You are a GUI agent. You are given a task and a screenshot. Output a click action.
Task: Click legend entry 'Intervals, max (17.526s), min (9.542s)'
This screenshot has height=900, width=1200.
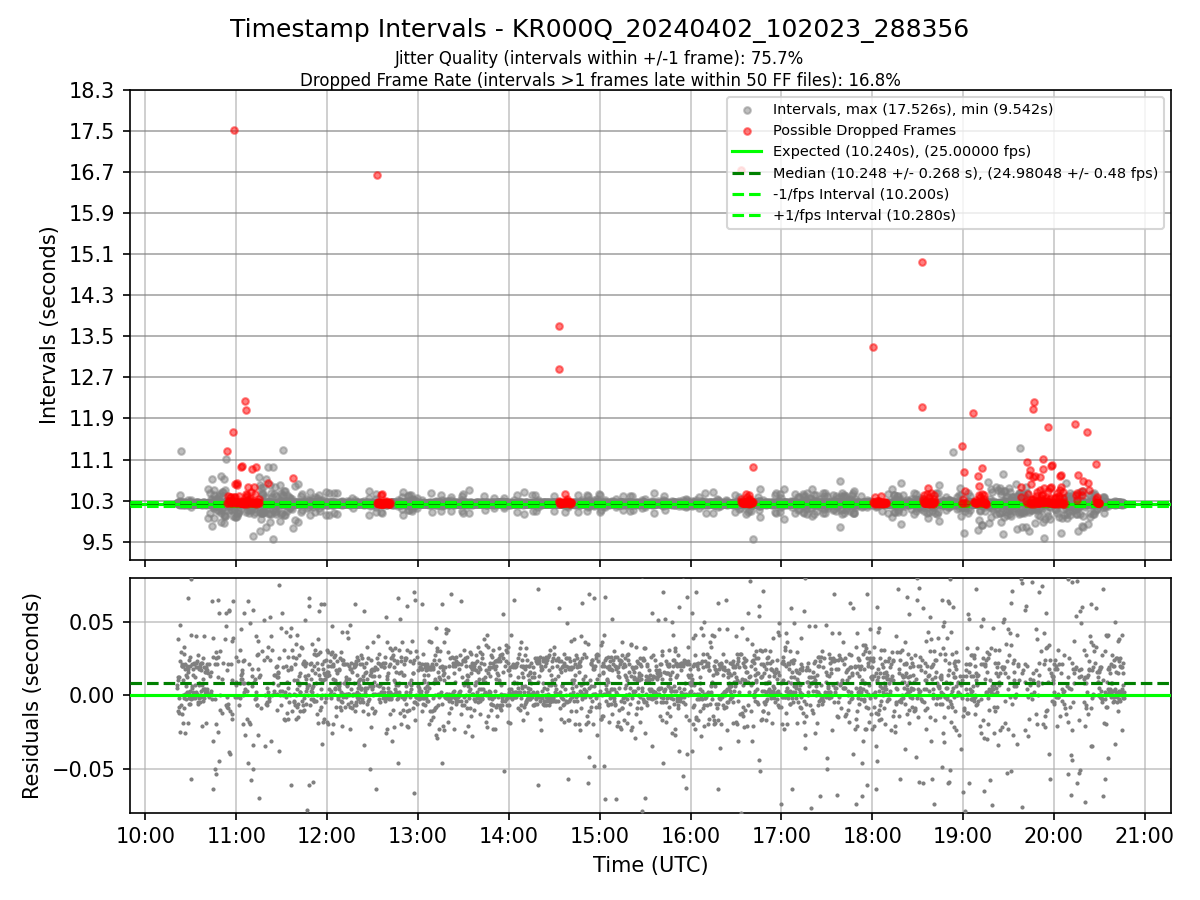click(913, 109)
